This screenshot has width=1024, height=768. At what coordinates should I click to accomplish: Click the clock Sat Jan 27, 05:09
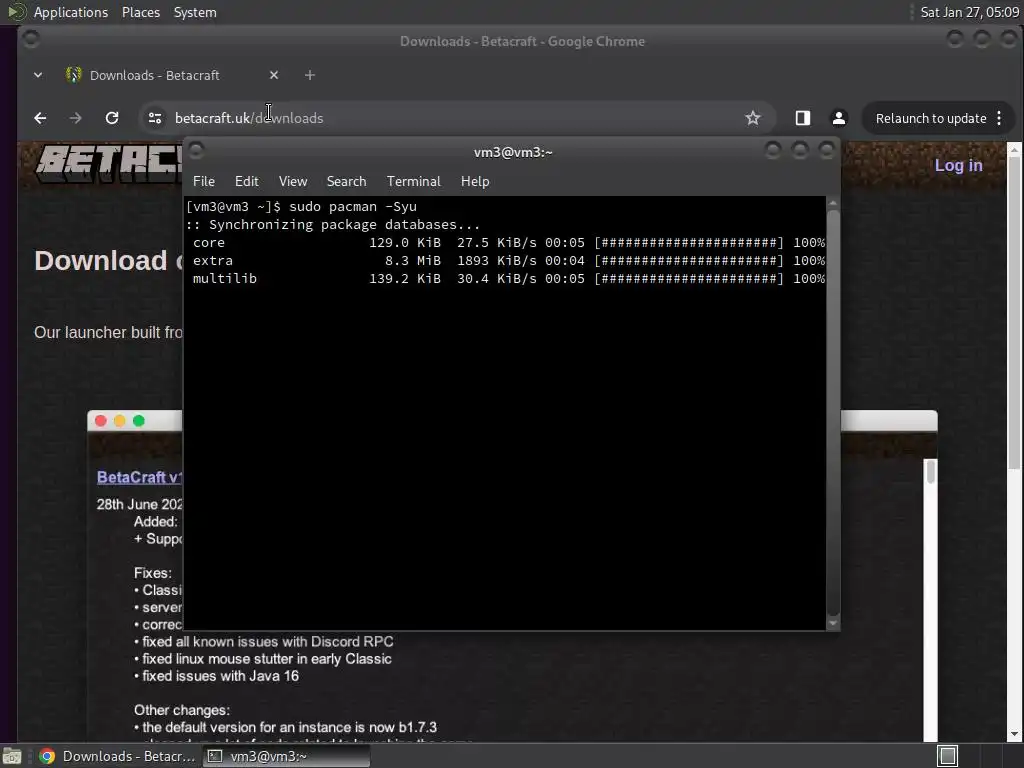969,12
